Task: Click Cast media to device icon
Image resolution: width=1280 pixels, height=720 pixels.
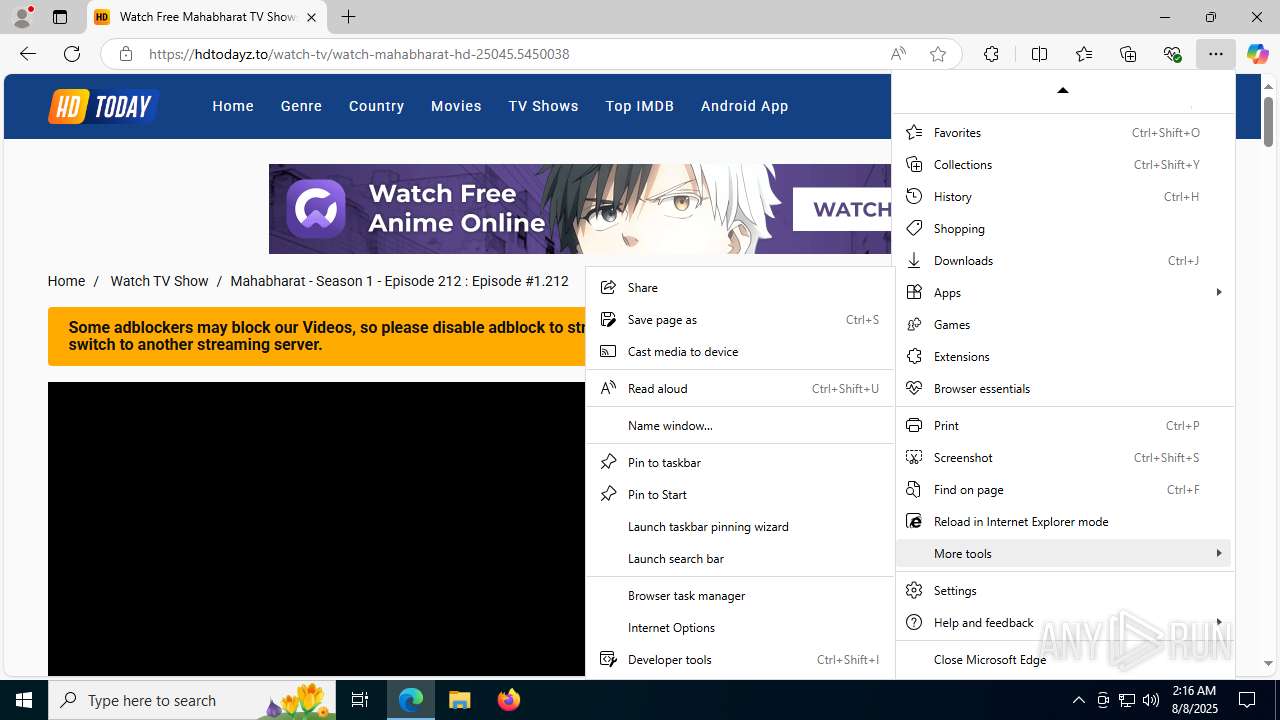Action: (607, 351)
